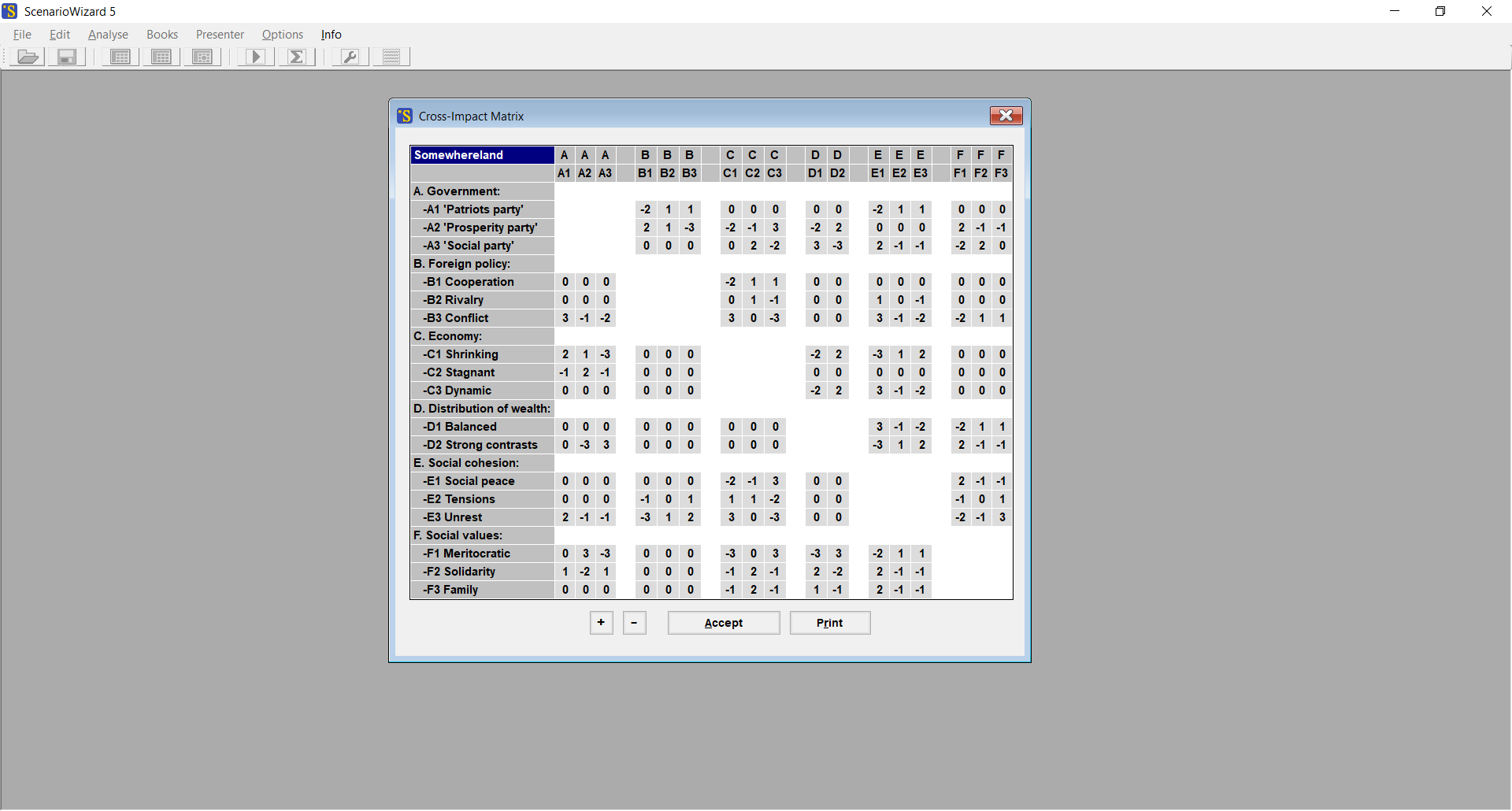Edit cell at row A1 Patriots, column B1
The height and width of the screenshot is (811, 1512).
(x=646, y=209)
